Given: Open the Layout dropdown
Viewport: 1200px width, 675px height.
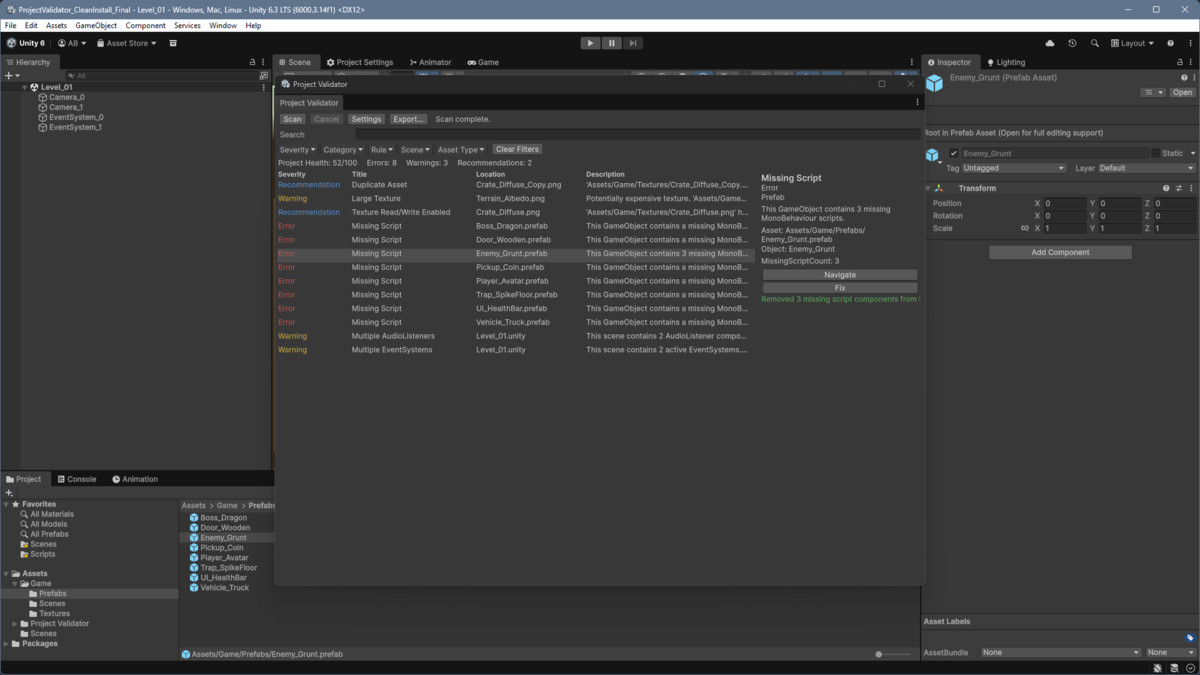Looking at the screenshot, I should pyautogui.click(x=1132, y=43).
